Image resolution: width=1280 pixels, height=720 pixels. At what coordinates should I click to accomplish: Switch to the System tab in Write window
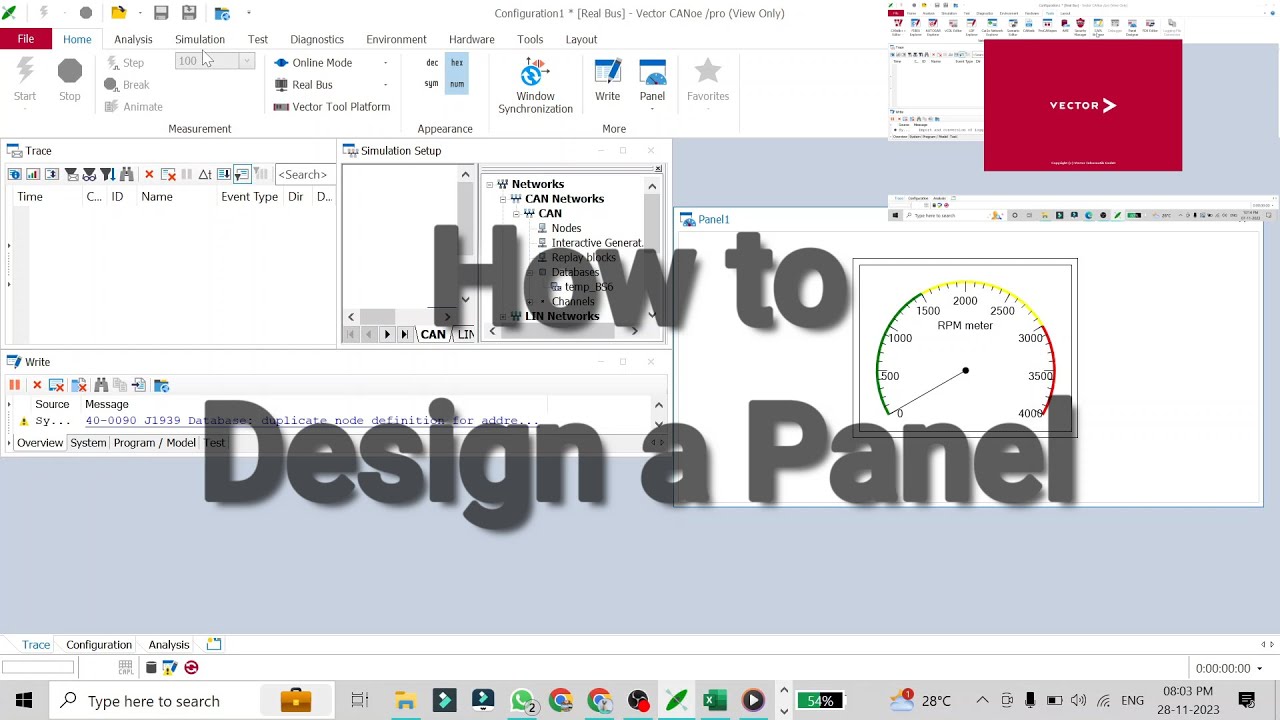pos(88,443)
